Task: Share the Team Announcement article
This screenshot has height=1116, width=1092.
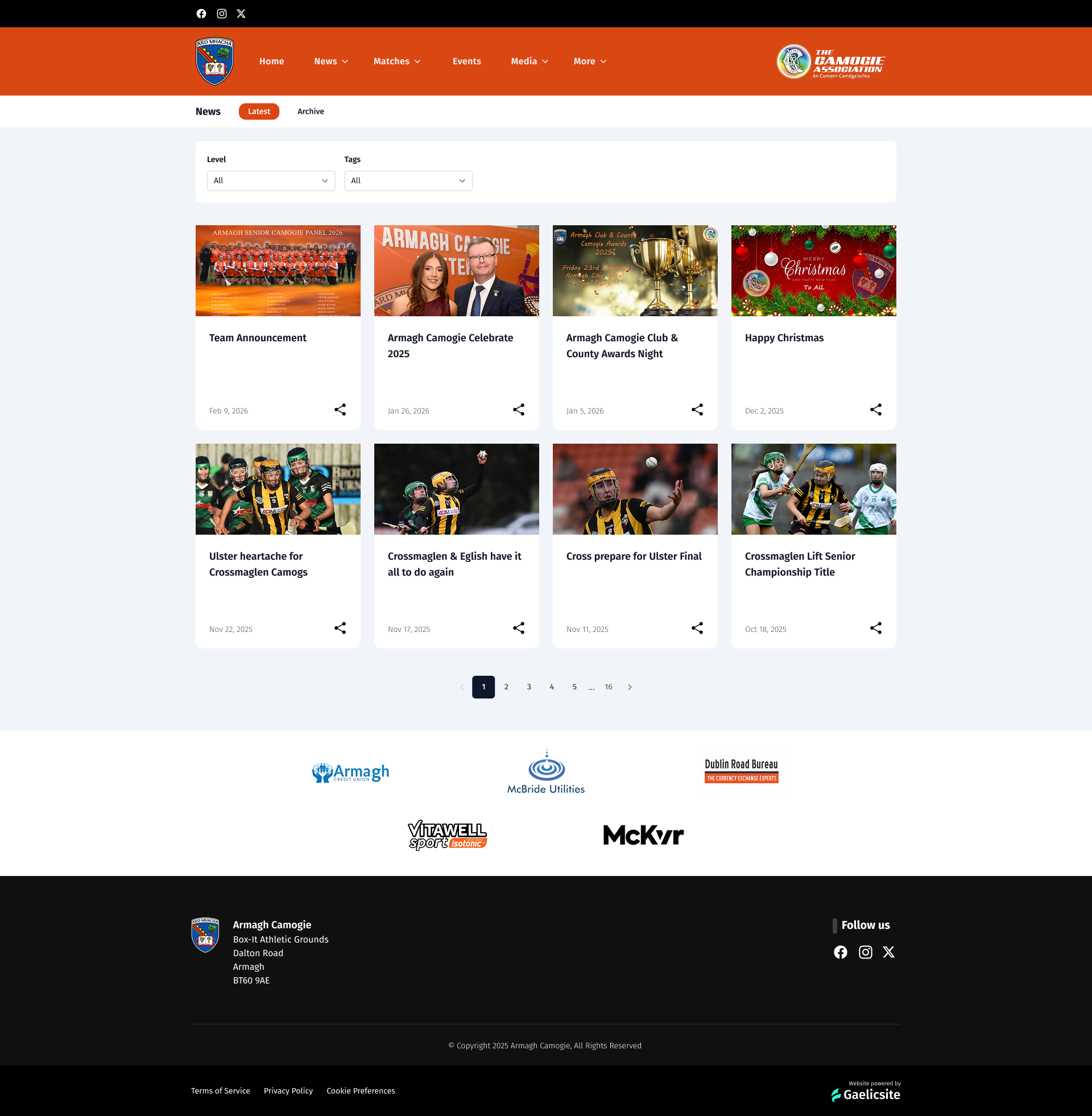Action: pyautogui.click(x=340, y=410)
